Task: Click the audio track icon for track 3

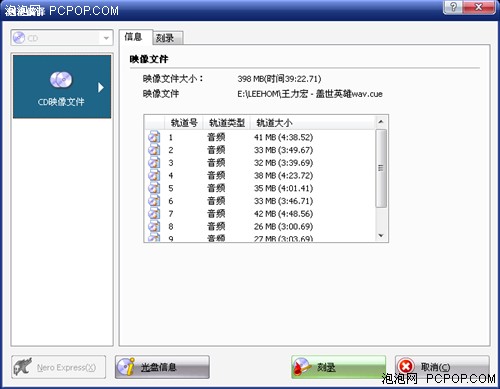Action: click(x=154, y=162)
